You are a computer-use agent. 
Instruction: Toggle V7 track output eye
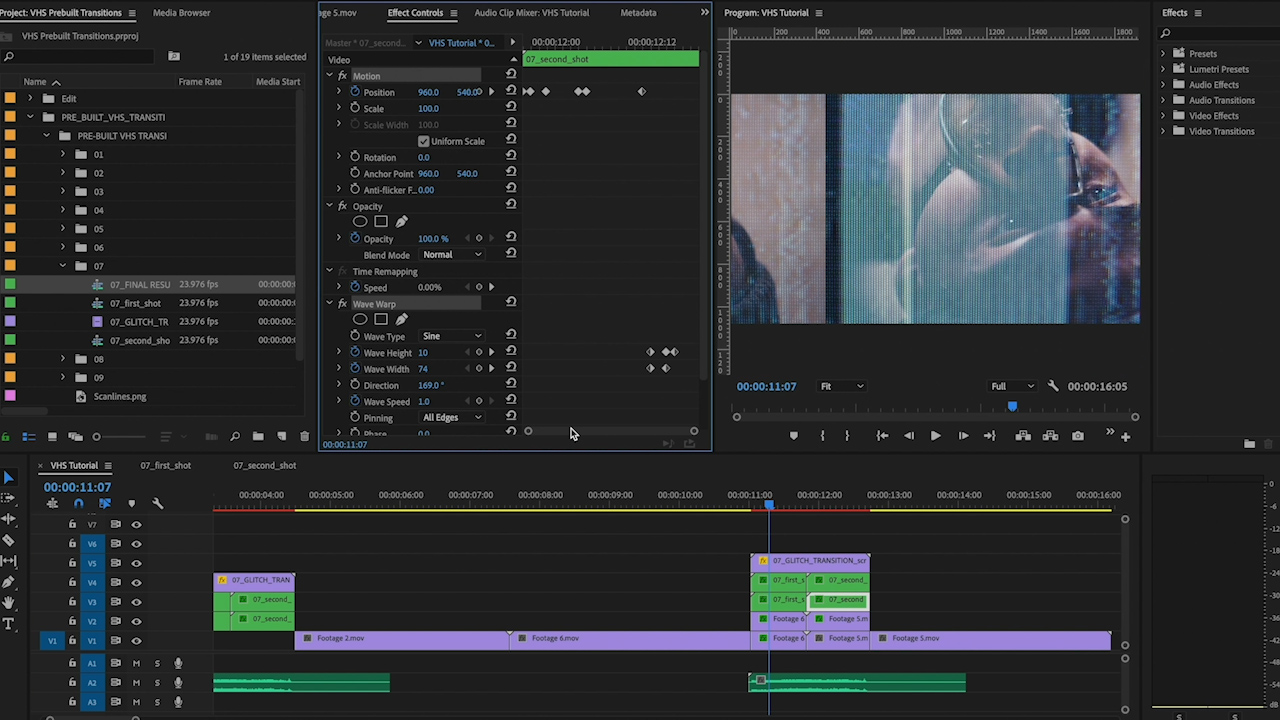point(136,524)
